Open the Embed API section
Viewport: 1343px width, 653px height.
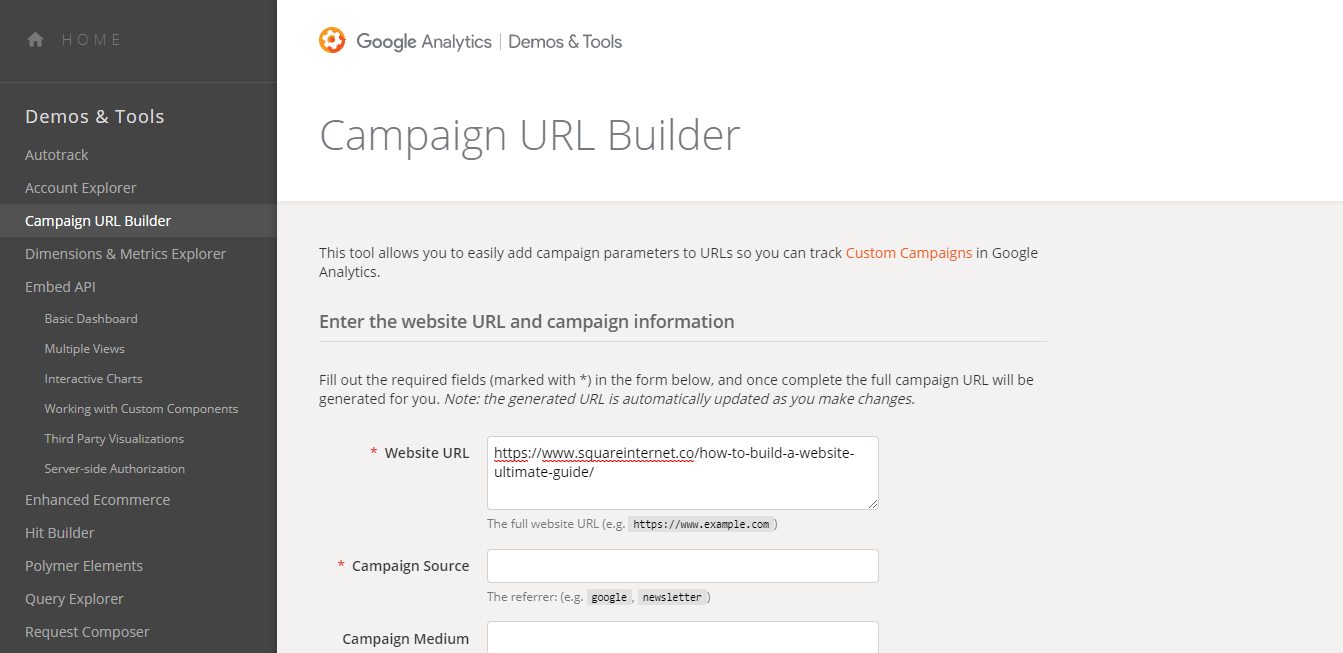click(60, 287)
